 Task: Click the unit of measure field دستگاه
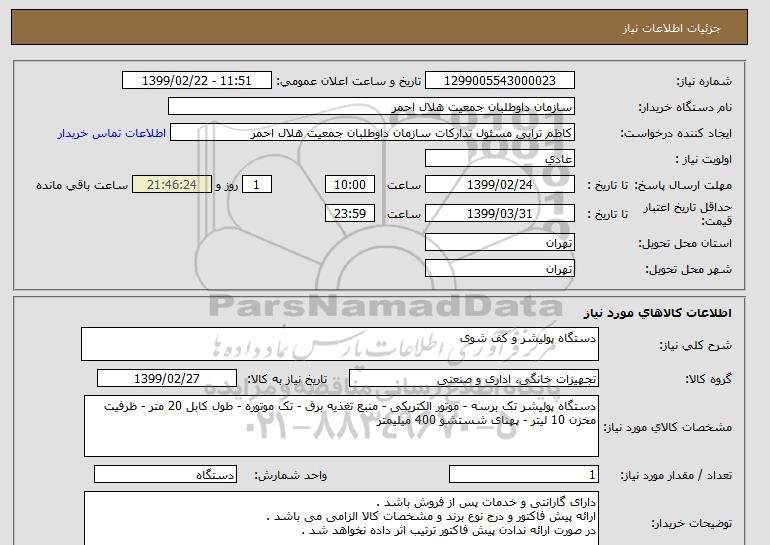click(165, 474)
